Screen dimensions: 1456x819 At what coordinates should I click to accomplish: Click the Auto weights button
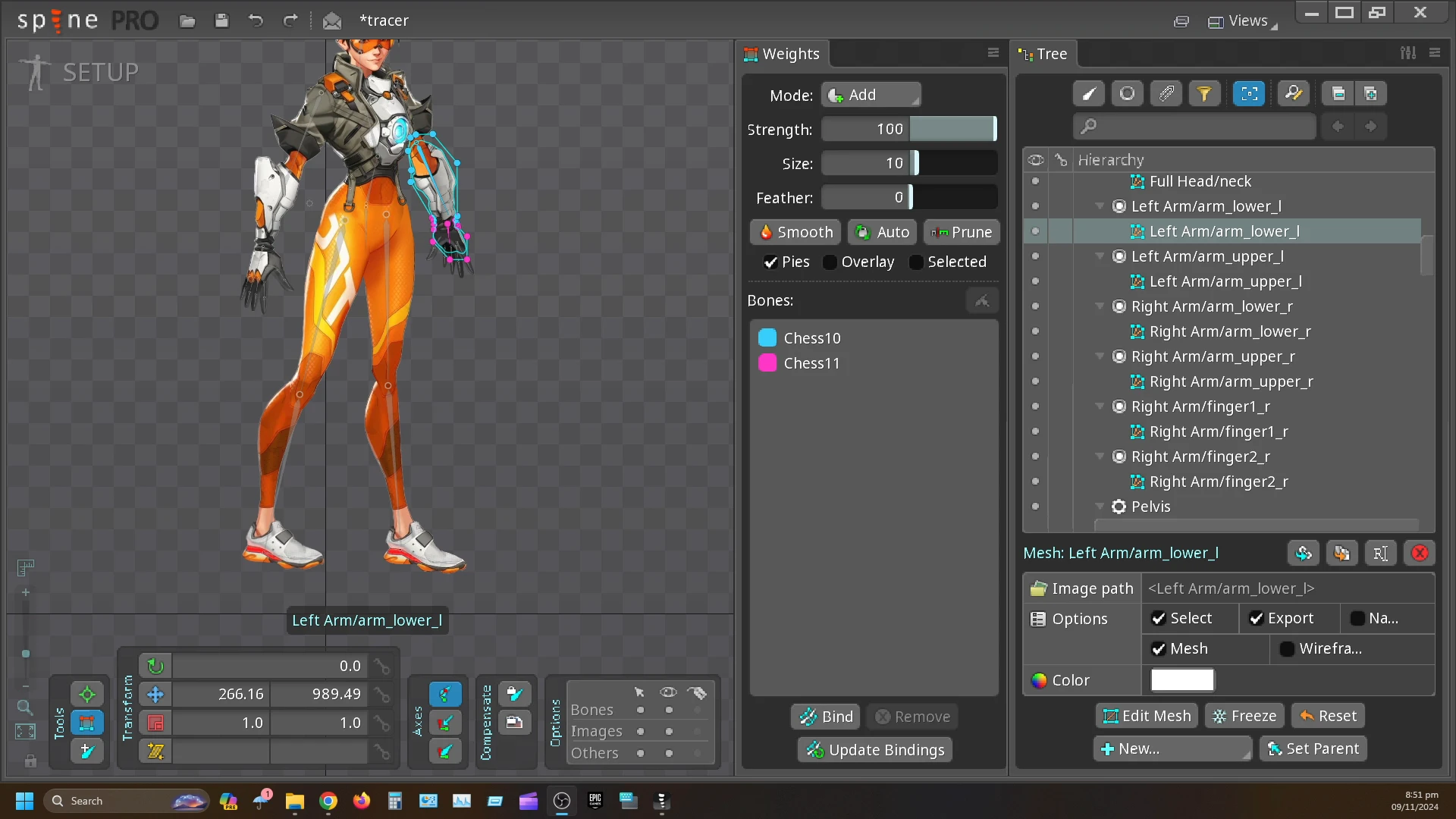(x=882, y=233)
